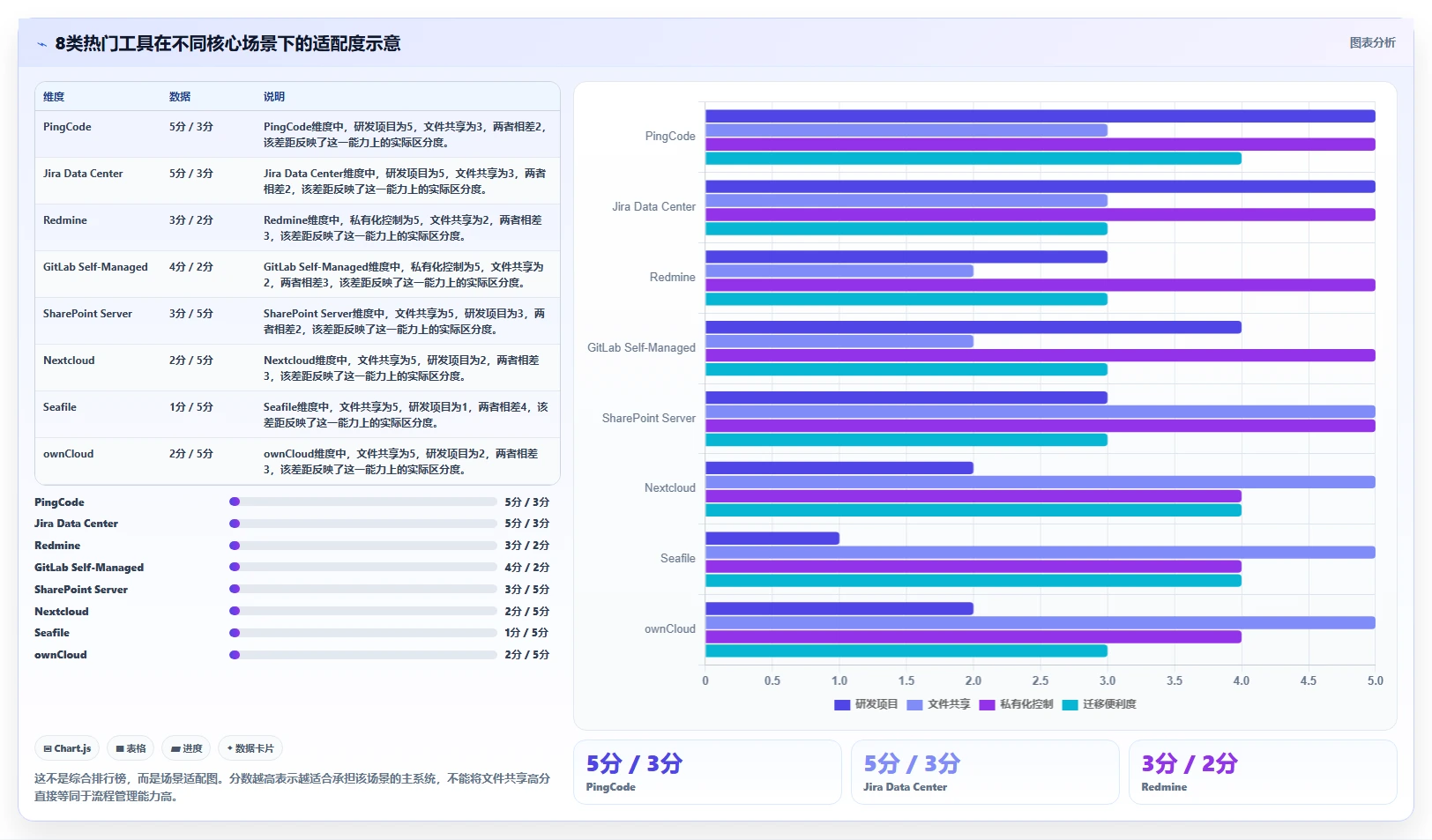The height and width of the screenshot is (840, 1432).
Task: Click the PingCode label on the chart axis
Action: click(x=670, y=137)
